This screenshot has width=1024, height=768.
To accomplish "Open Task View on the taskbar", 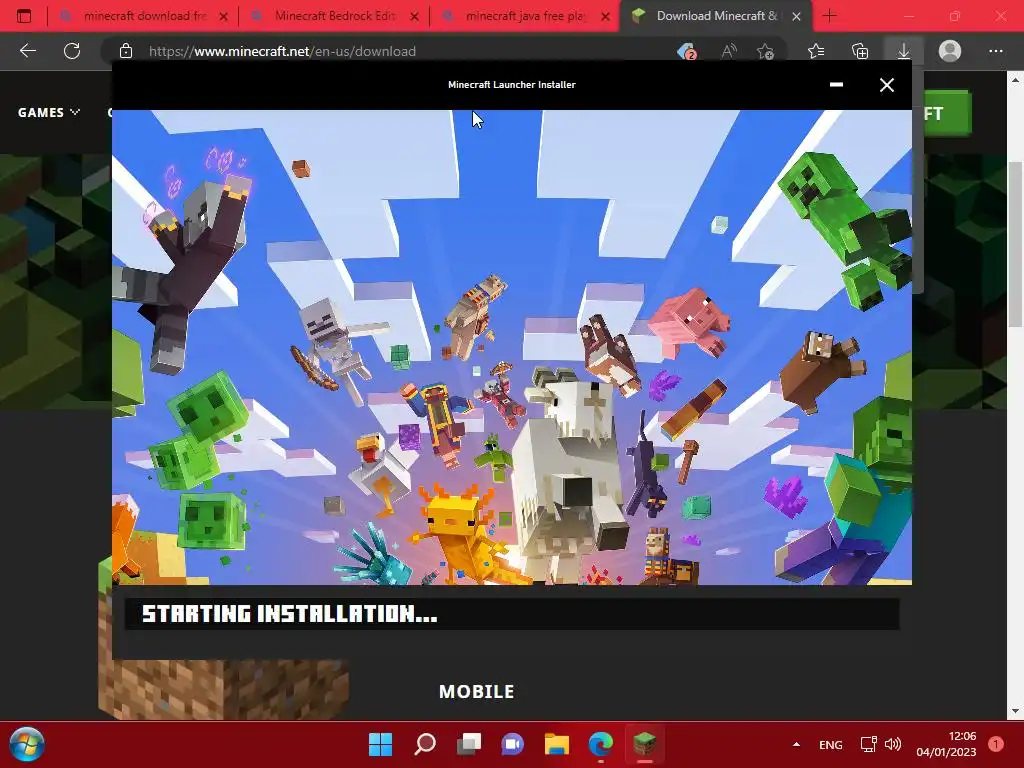I will pos(468,744).
